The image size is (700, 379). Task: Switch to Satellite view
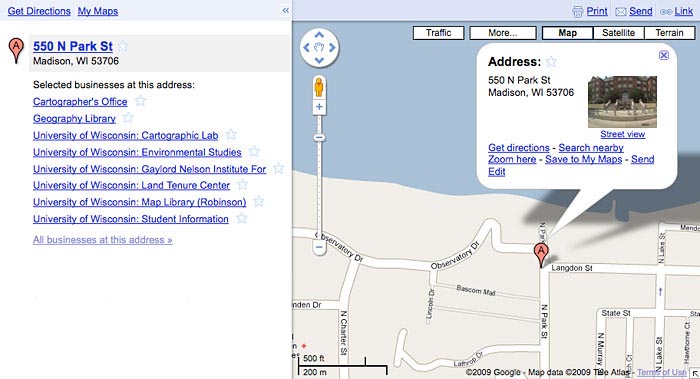coord(618,33)
